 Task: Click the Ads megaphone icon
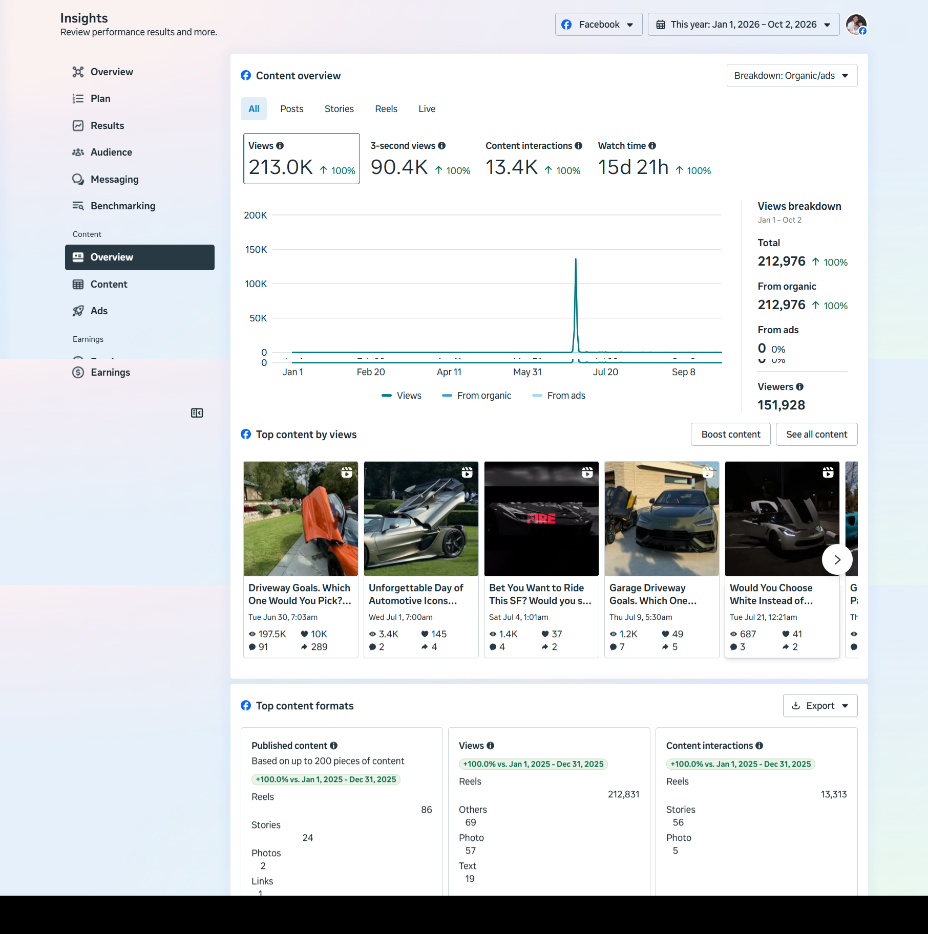(78, 311)
